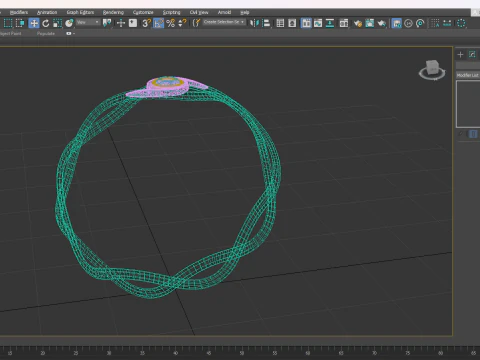
Task: Open Edit Named Selection Sets
Action: [x=196, y=23]
